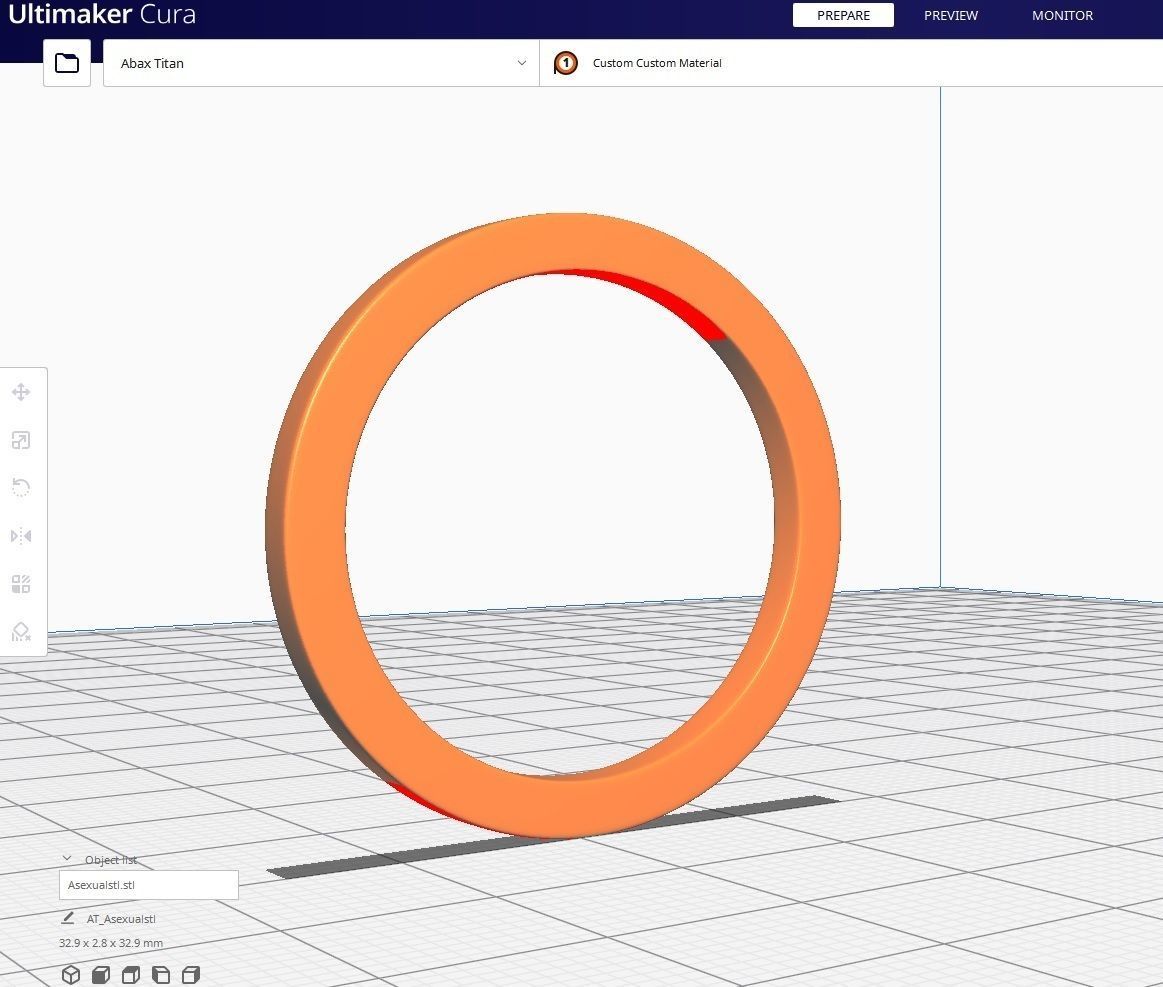
Task: Select the Mirror tool
Action: [21, 536]
